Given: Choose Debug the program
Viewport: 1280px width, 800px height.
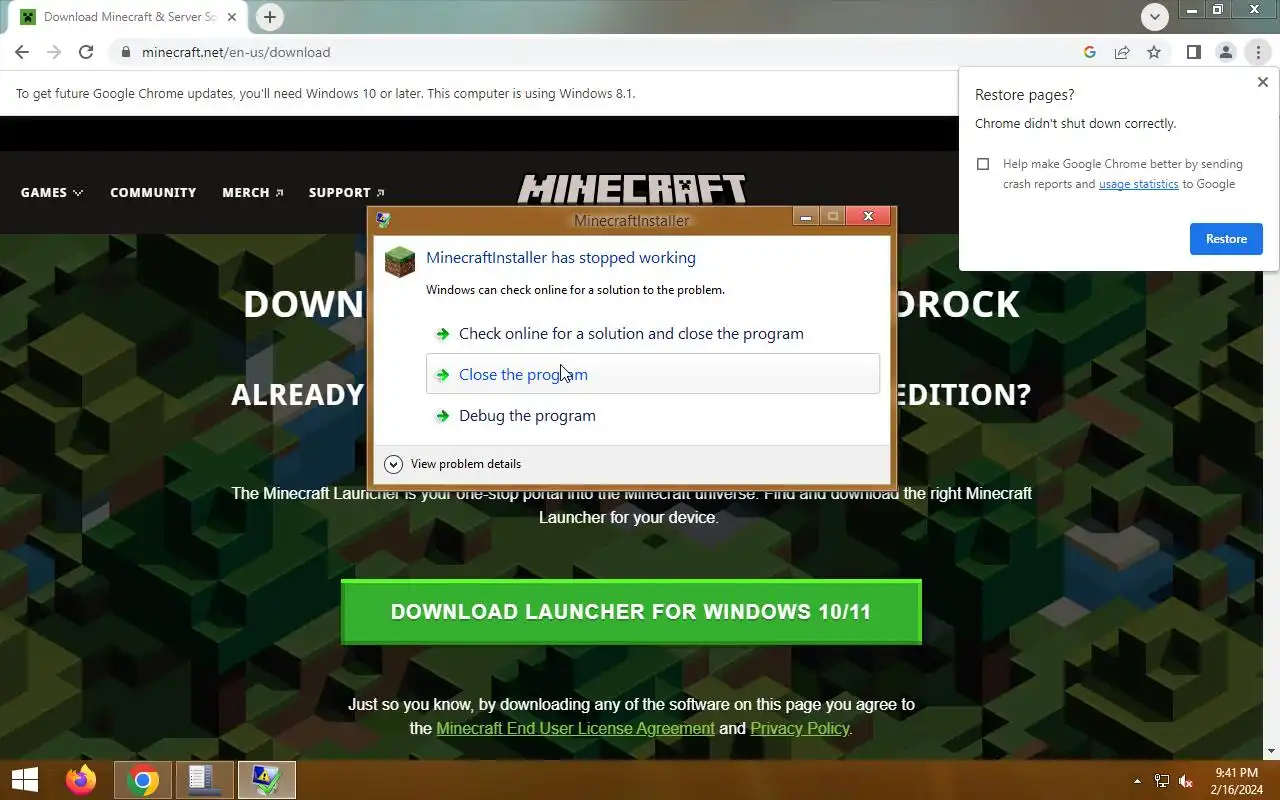Looking at the screenshot, I should pos(653,415).
